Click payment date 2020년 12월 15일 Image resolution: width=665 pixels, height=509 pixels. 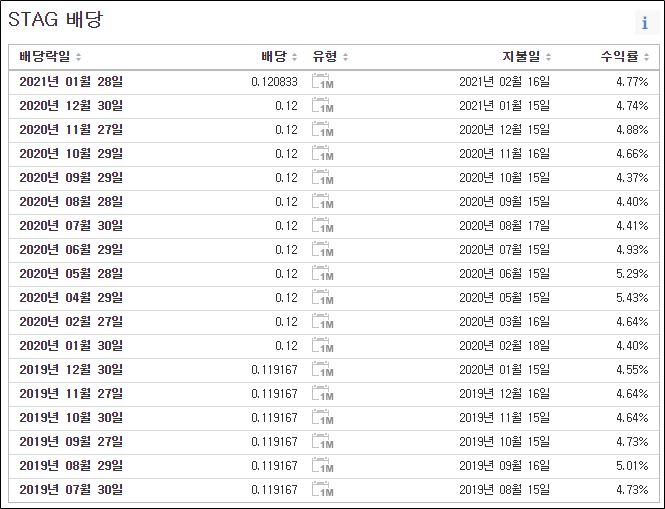tap(504, 129)
